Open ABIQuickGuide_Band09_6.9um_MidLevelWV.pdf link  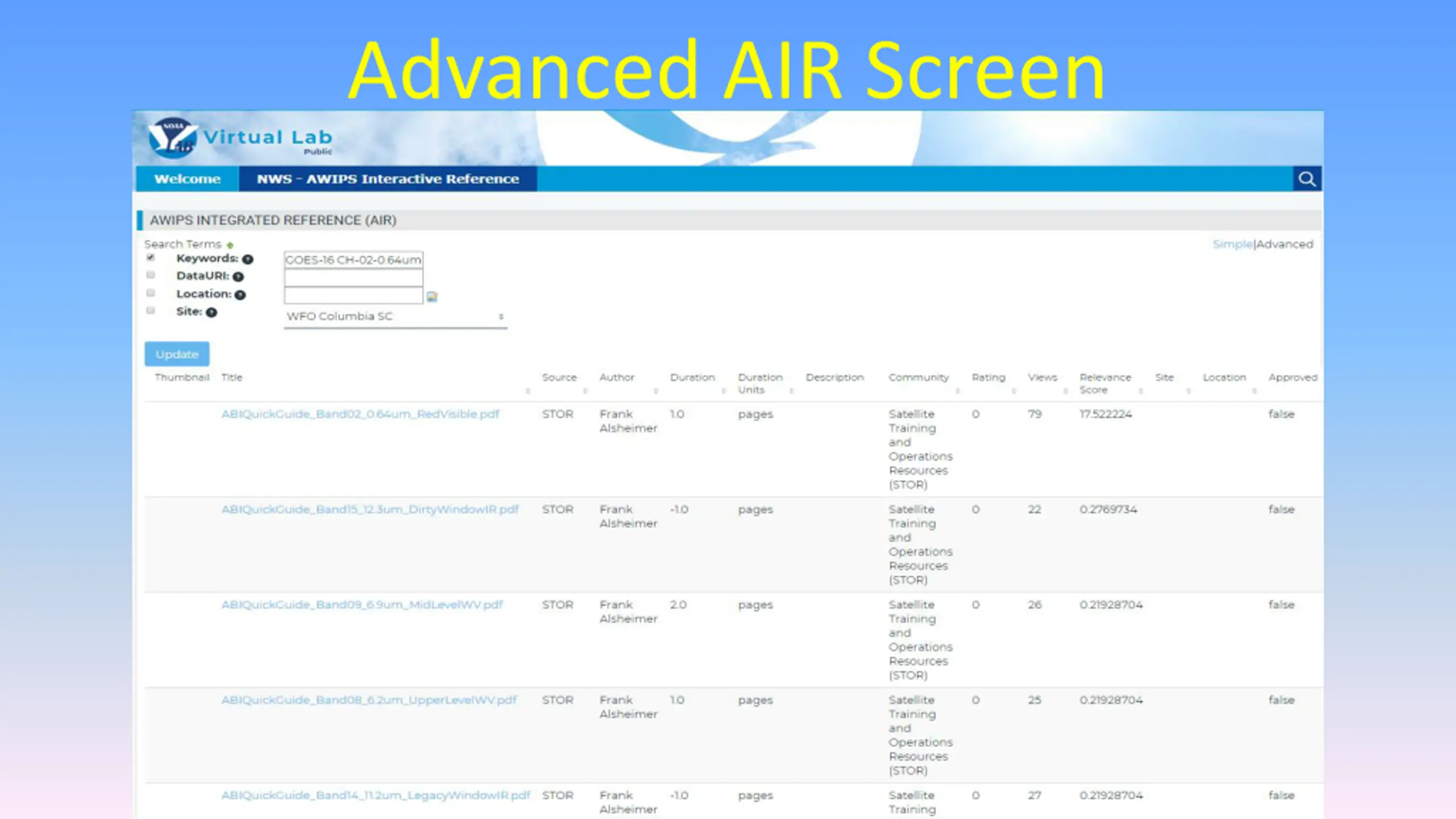362,605
